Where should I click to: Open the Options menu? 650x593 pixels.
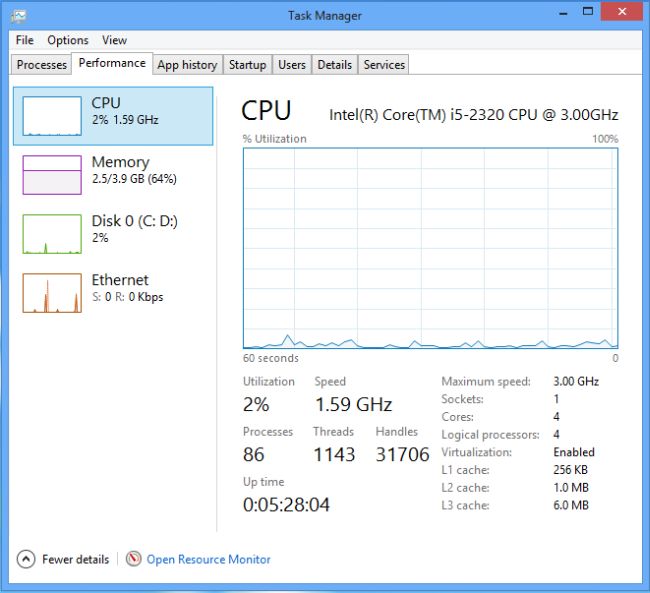coord(68,40)
